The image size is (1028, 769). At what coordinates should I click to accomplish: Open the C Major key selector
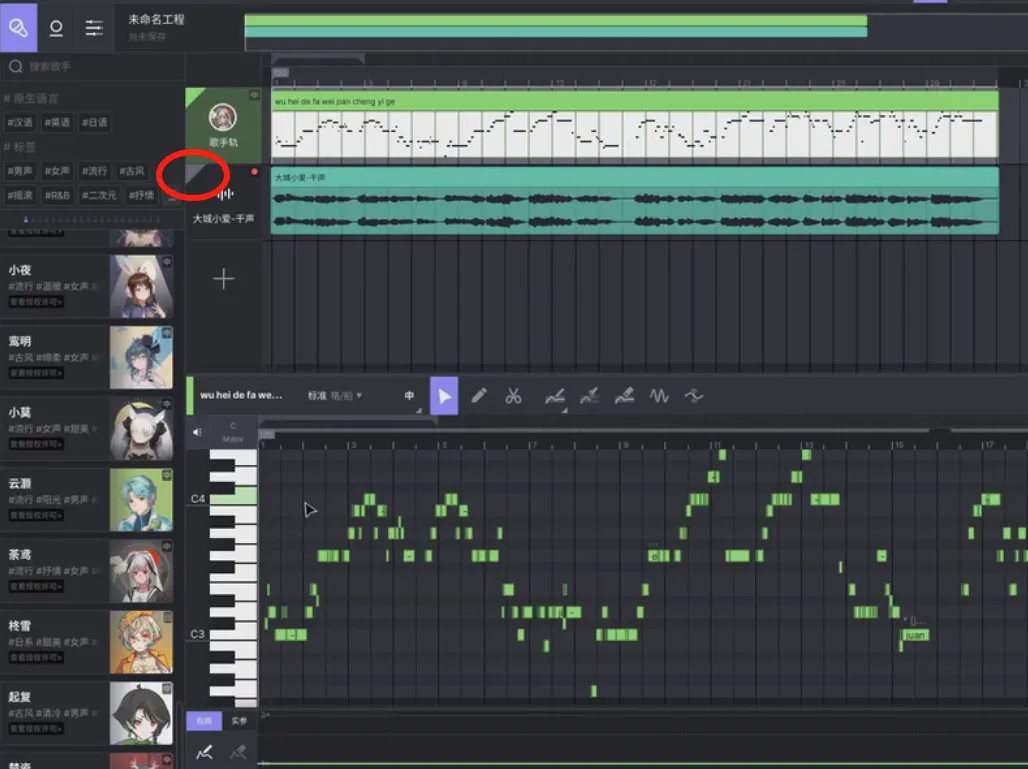pyautogui.click(x=233, y=433)
